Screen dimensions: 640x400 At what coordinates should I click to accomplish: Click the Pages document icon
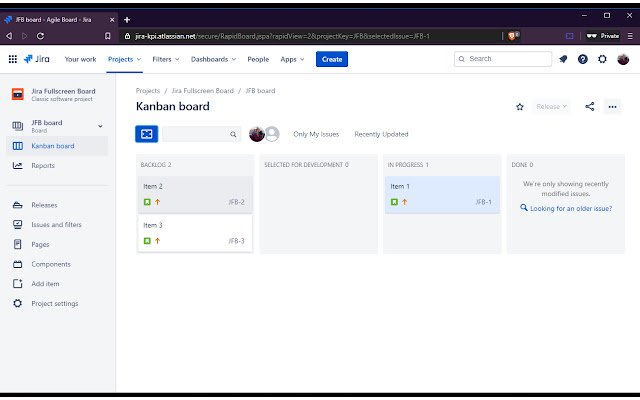pos(18,244)
